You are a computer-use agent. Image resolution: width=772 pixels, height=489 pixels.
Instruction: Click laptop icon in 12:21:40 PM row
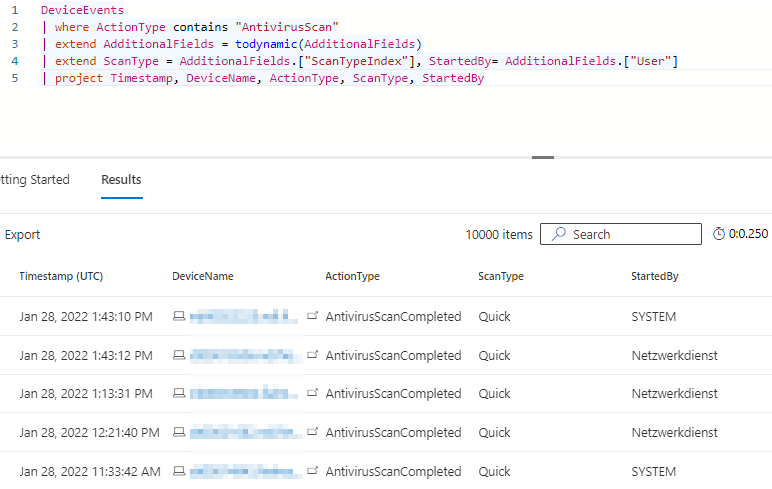pos(179,432)
